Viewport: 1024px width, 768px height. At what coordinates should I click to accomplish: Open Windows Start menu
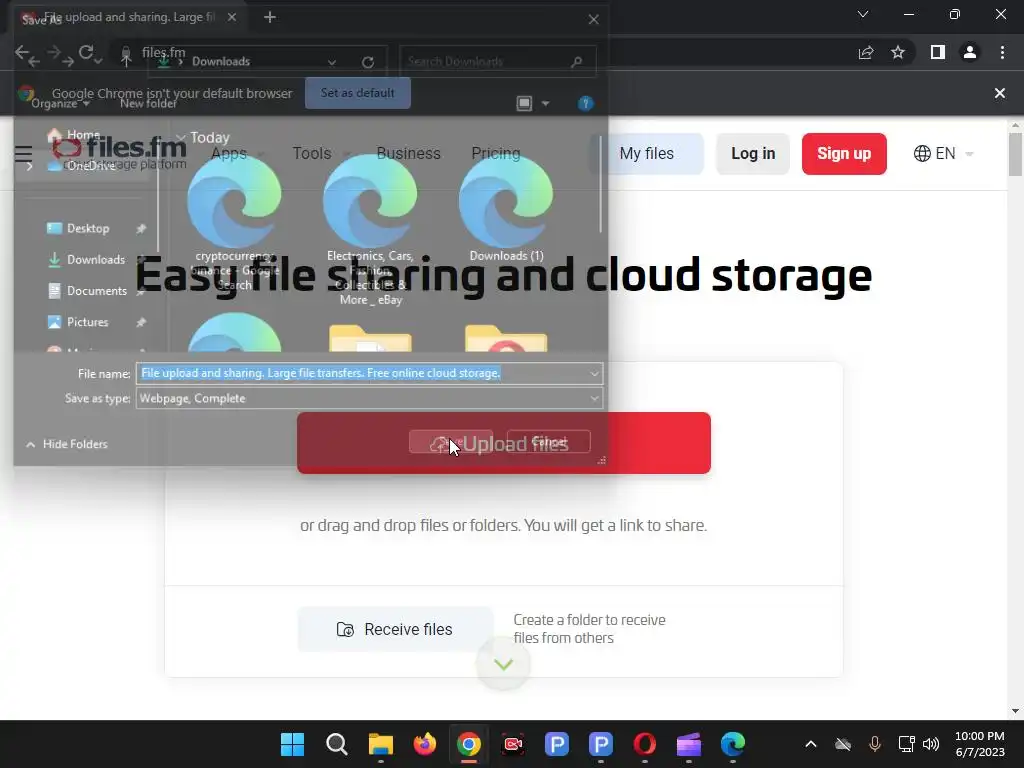[293, 744]
